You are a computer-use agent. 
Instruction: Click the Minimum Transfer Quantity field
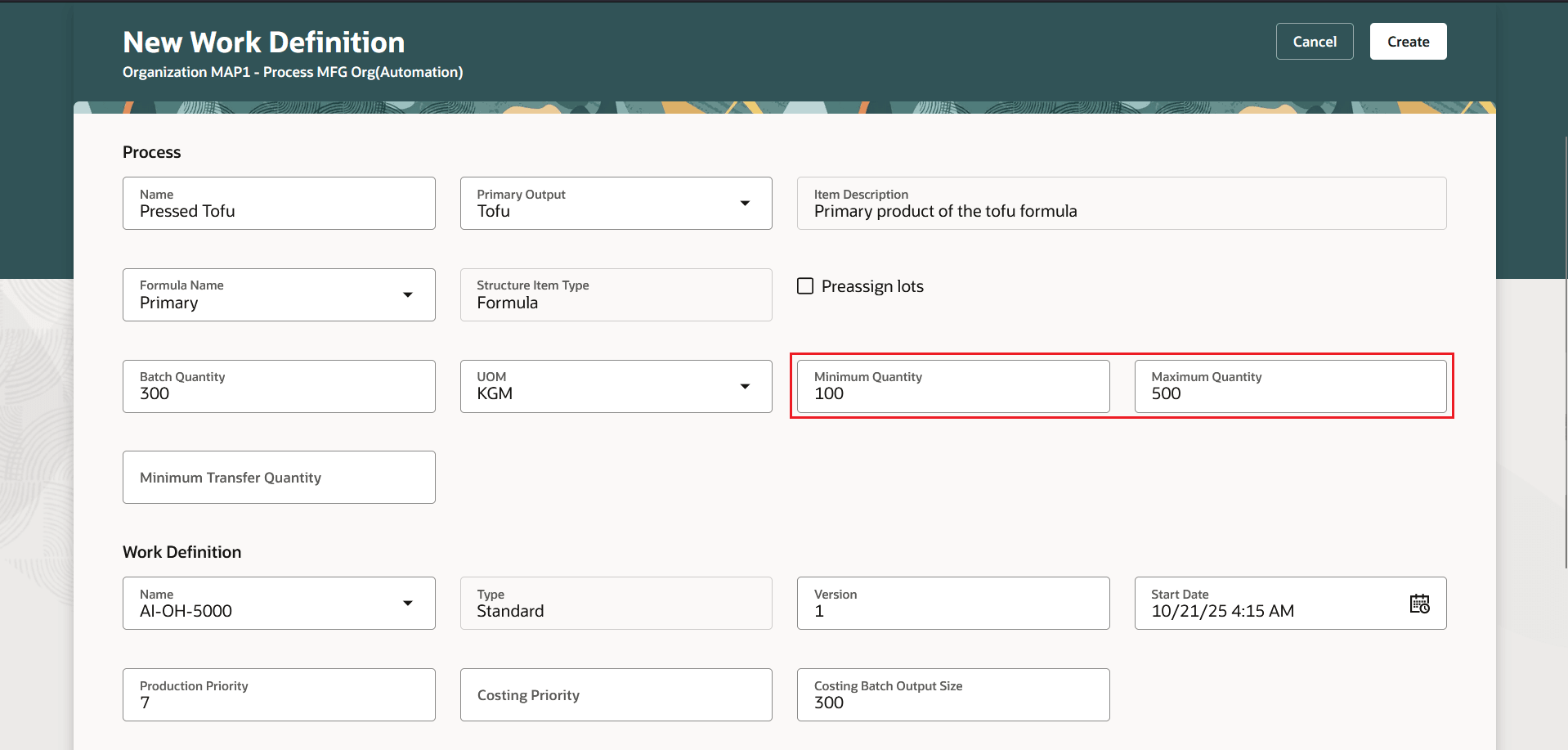coord(278,478)
